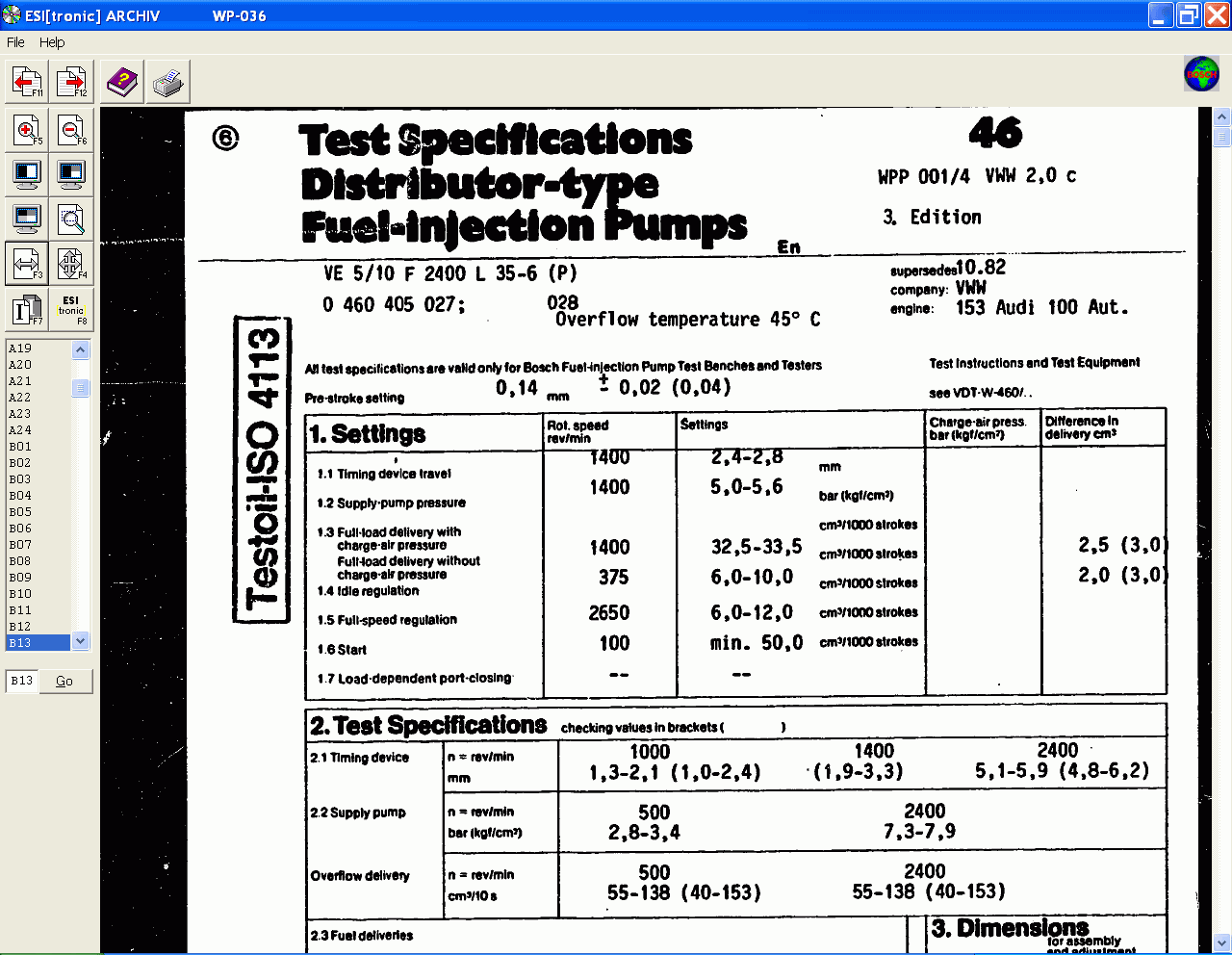Click page list scroll up arrow
Viewport: 1232px width, 955px height.
click(x=81, y=349)
